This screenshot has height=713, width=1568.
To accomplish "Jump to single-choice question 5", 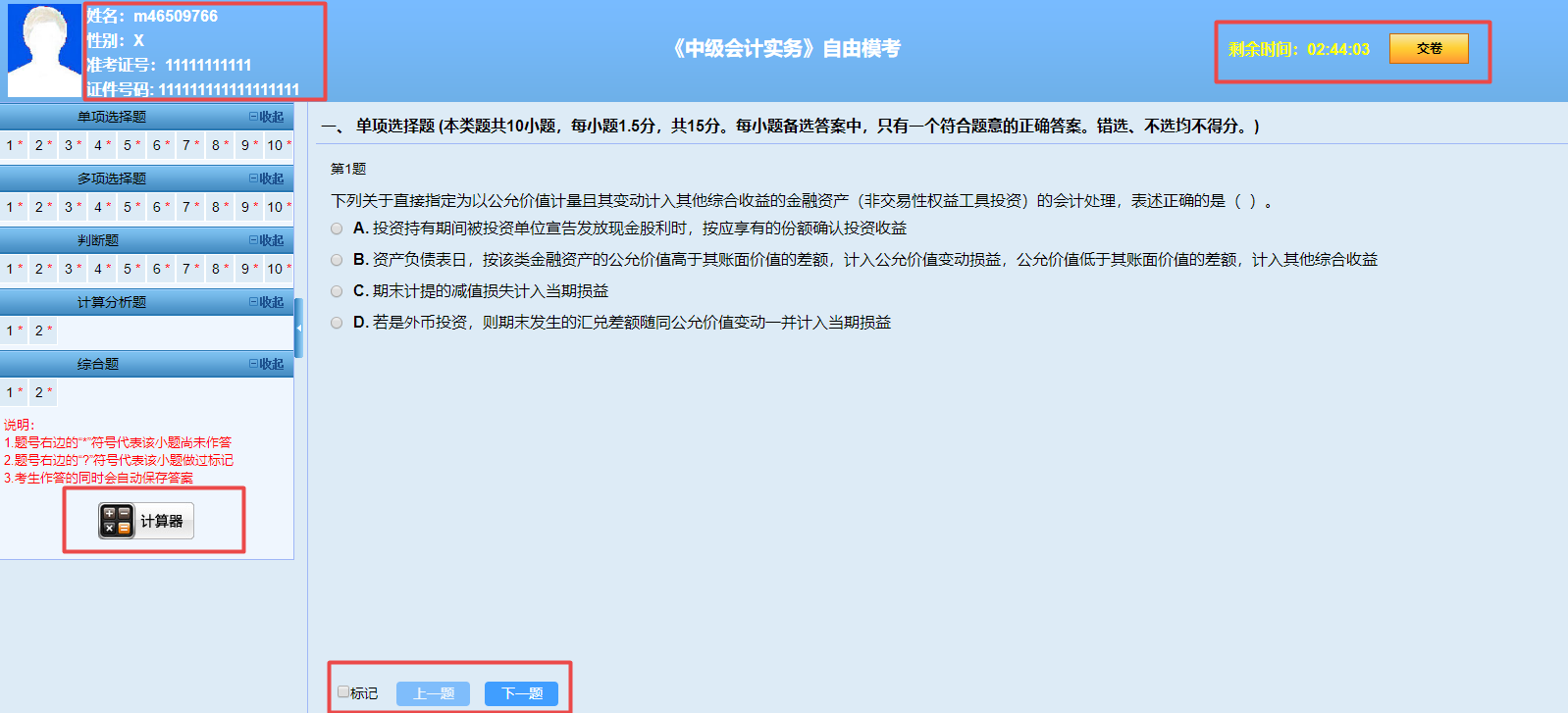I will [128, 145].
